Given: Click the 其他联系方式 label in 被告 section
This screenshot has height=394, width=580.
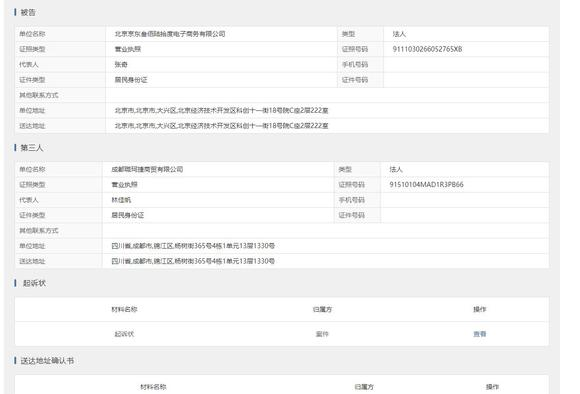Looking at the screenshot, I should 39,95.
